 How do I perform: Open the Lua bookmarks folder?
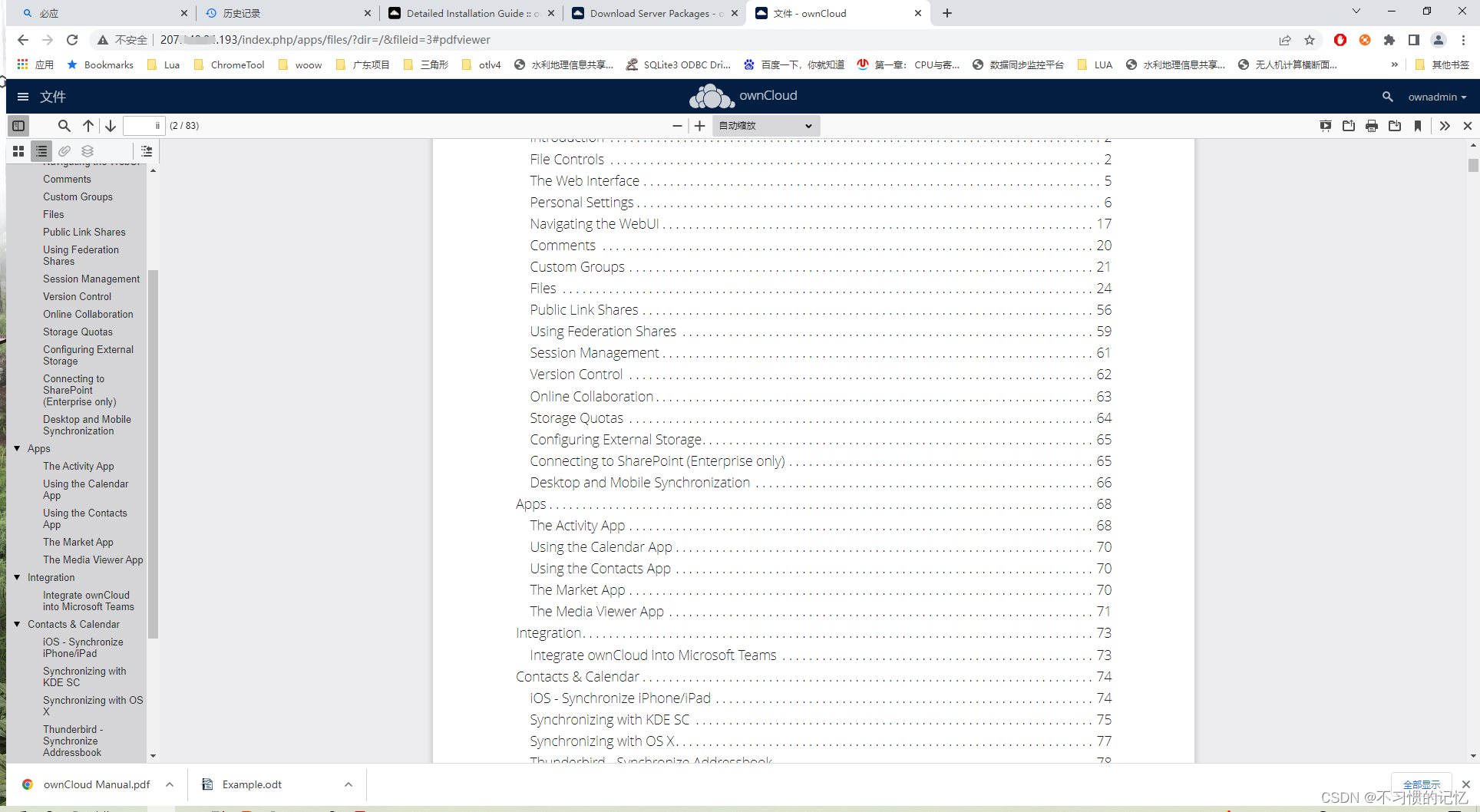[164, 65]
